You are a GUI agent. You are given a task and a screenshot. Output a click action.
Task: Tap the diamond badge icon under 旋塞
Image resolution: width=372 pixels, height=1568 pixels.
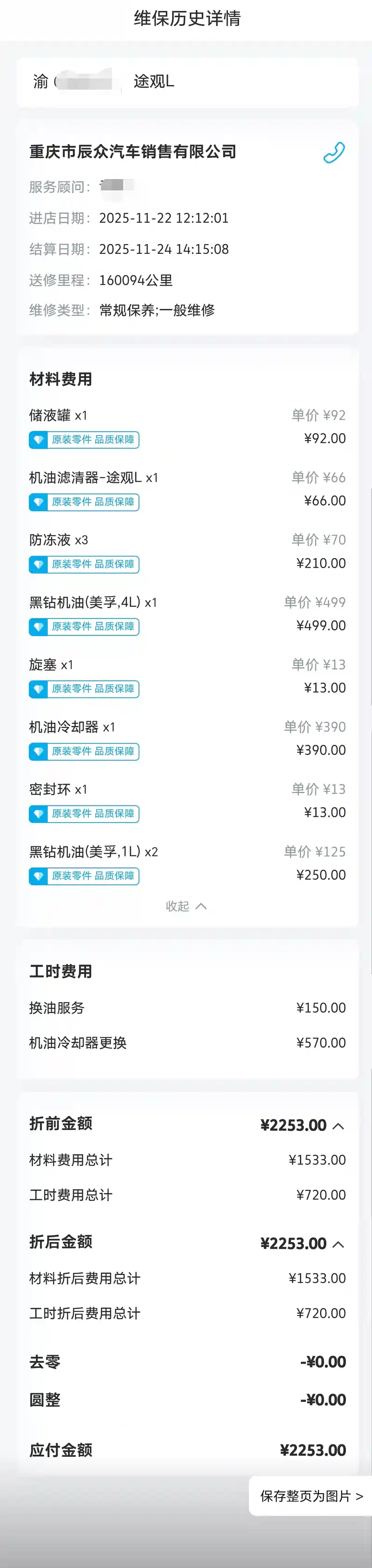38,689
